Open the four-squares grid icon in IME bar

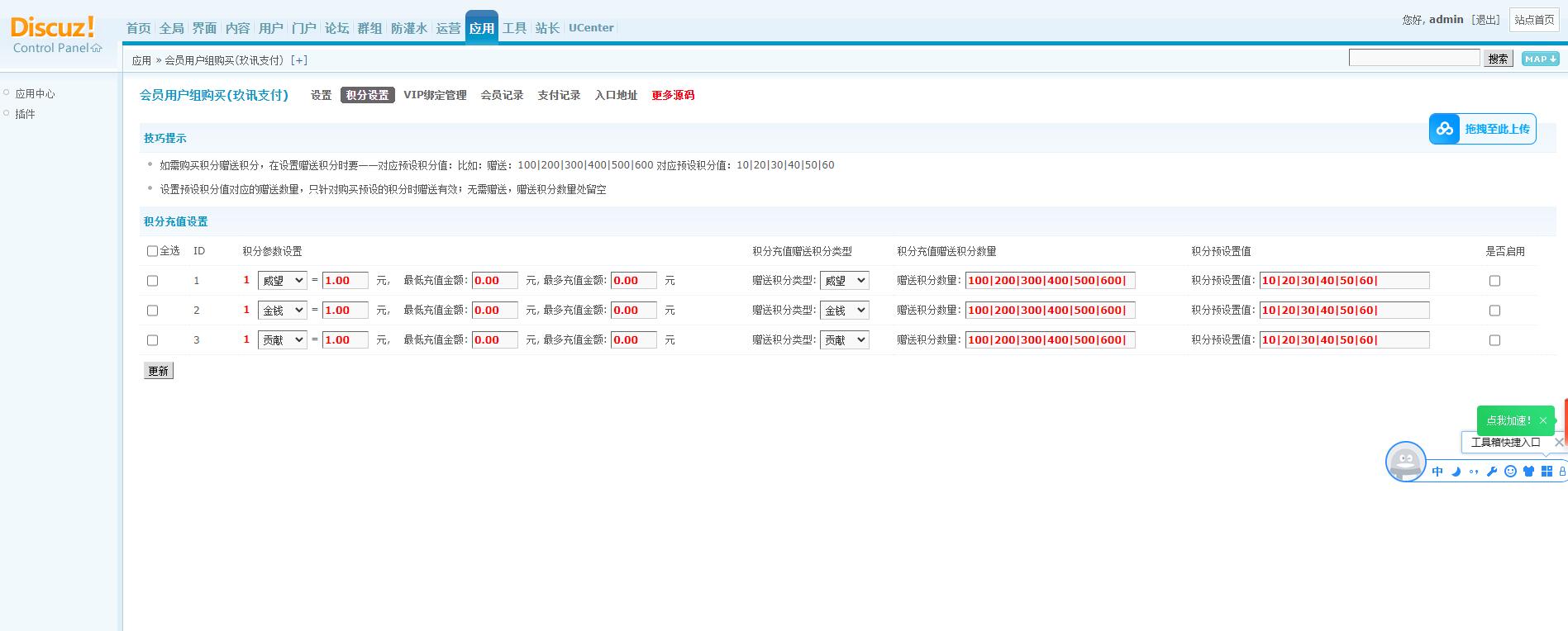tap(1547, 472)
